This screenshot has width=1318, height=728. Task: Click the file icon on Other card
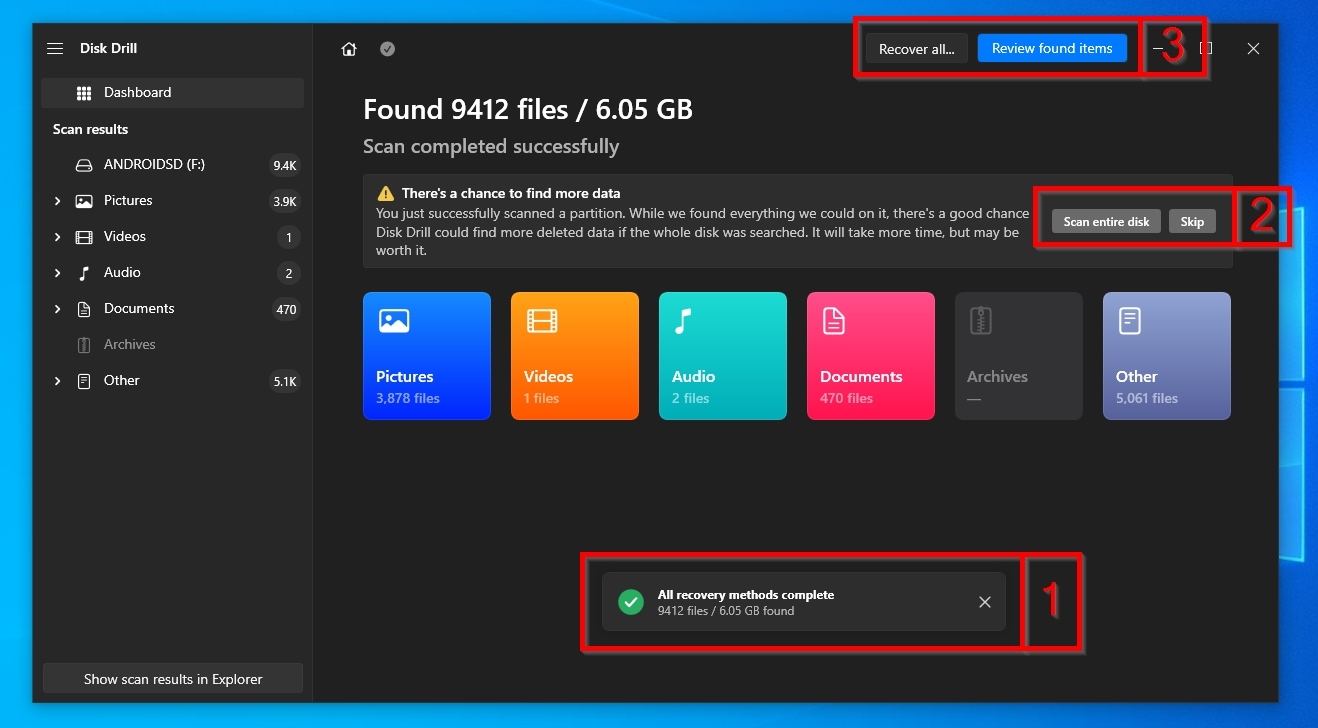(x=1130, y=321)
